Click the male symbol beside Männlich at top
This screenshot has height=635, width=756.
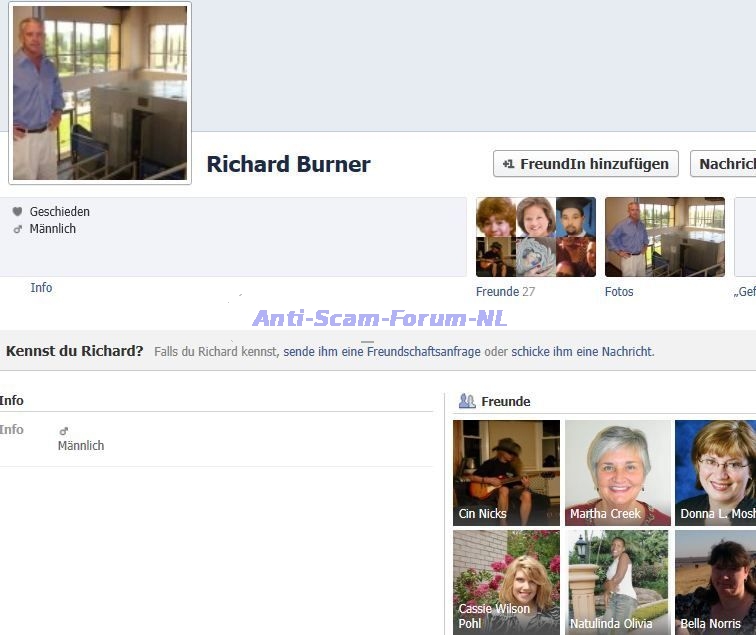[17, 229]
